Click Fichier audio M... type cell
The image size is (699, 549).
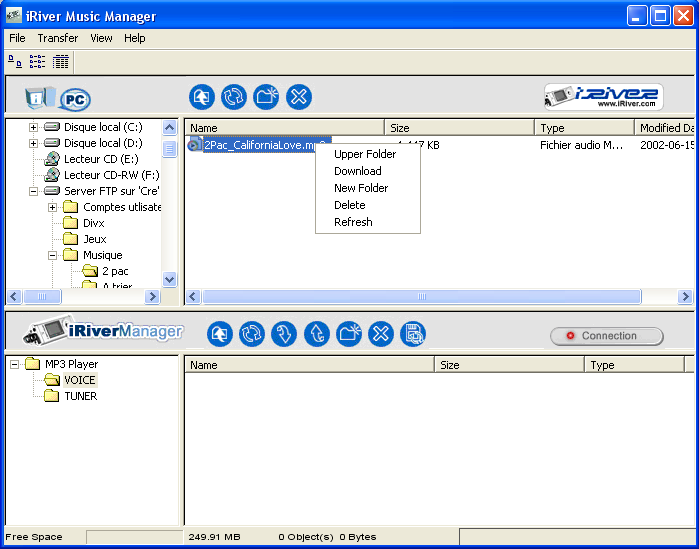581,145
